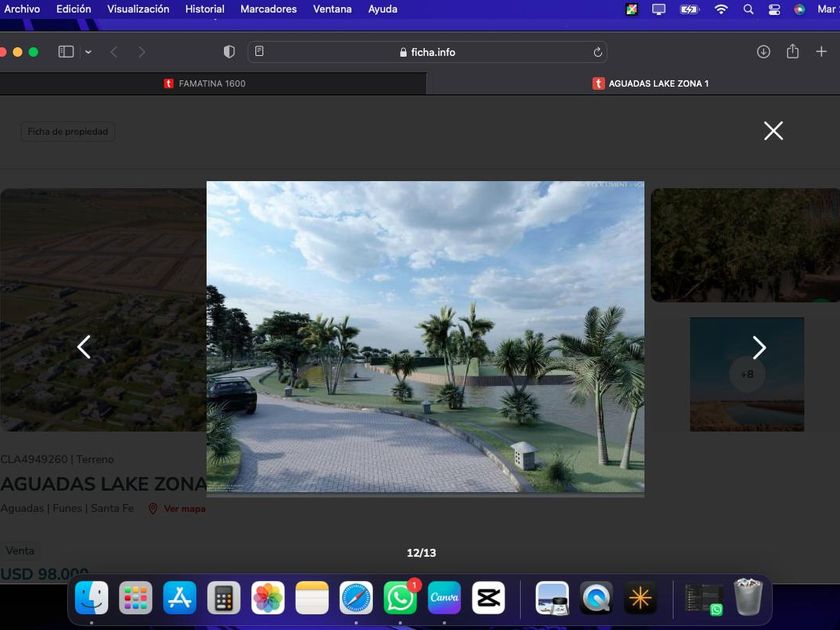Viewport: 840px width, 630px height.
Task: Open Safari downloads list
Action: point(763,52)
